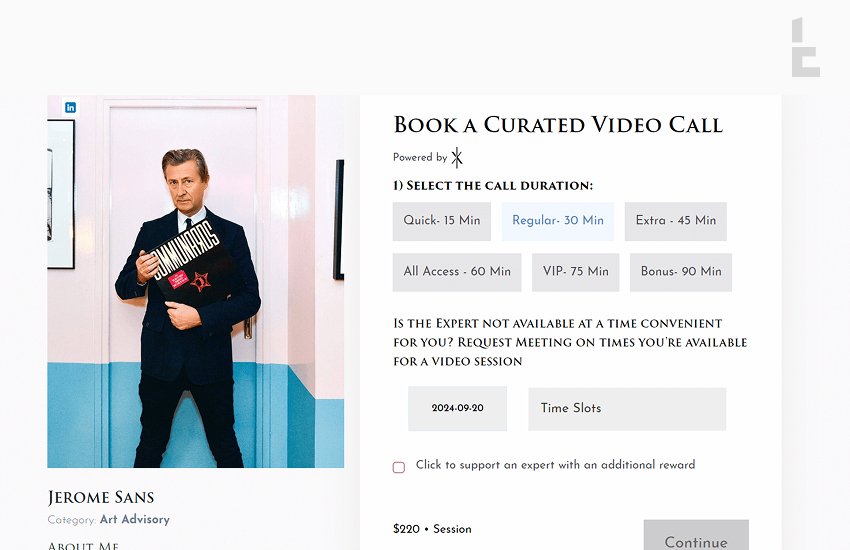Choose Extra - 45 Min option
Image resolution: width=850 pixels, height=550 pixels.
click(x=675, y=221)
